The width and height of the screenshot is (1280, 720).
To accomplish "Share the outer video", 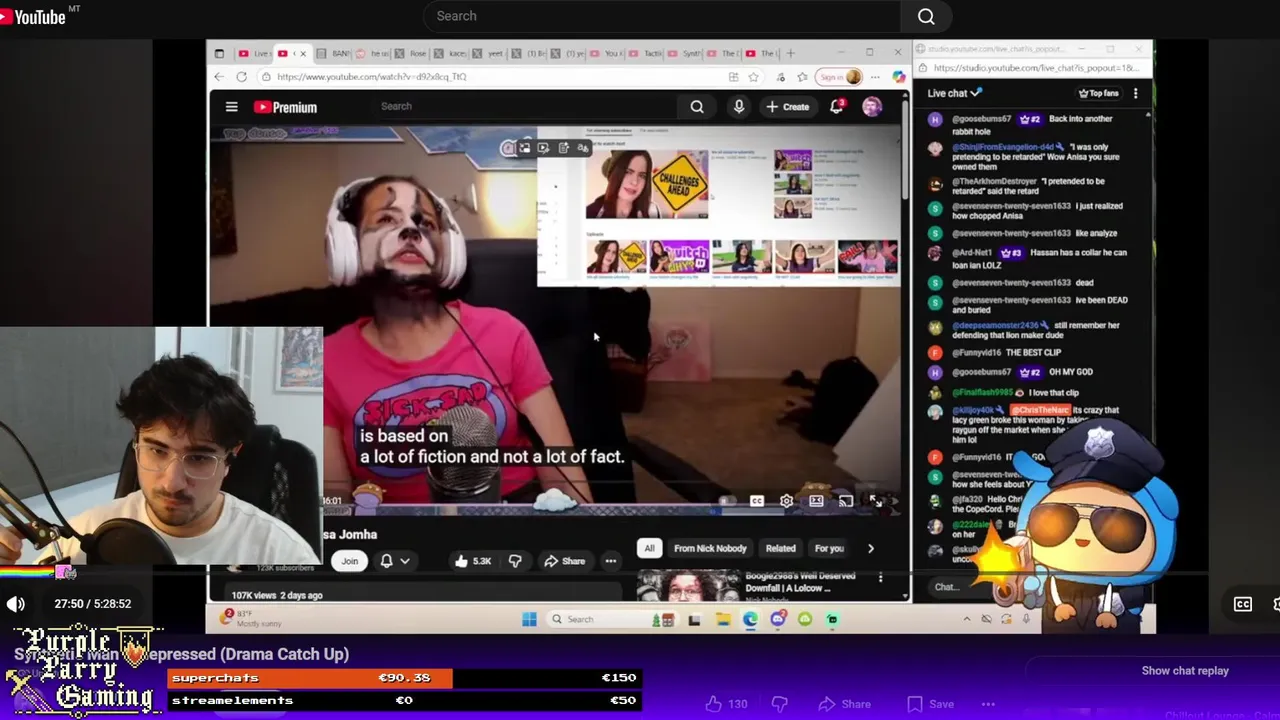I will [x=846, y=704].
